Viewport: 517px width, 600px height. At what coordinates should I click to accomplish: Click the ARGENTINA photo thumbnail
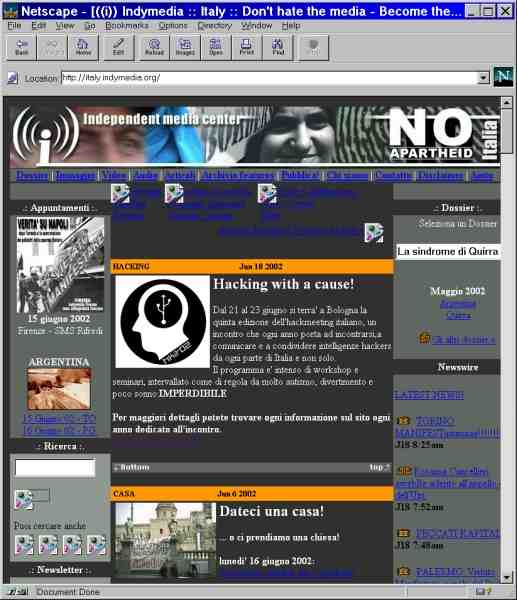[x=59, y=389]
